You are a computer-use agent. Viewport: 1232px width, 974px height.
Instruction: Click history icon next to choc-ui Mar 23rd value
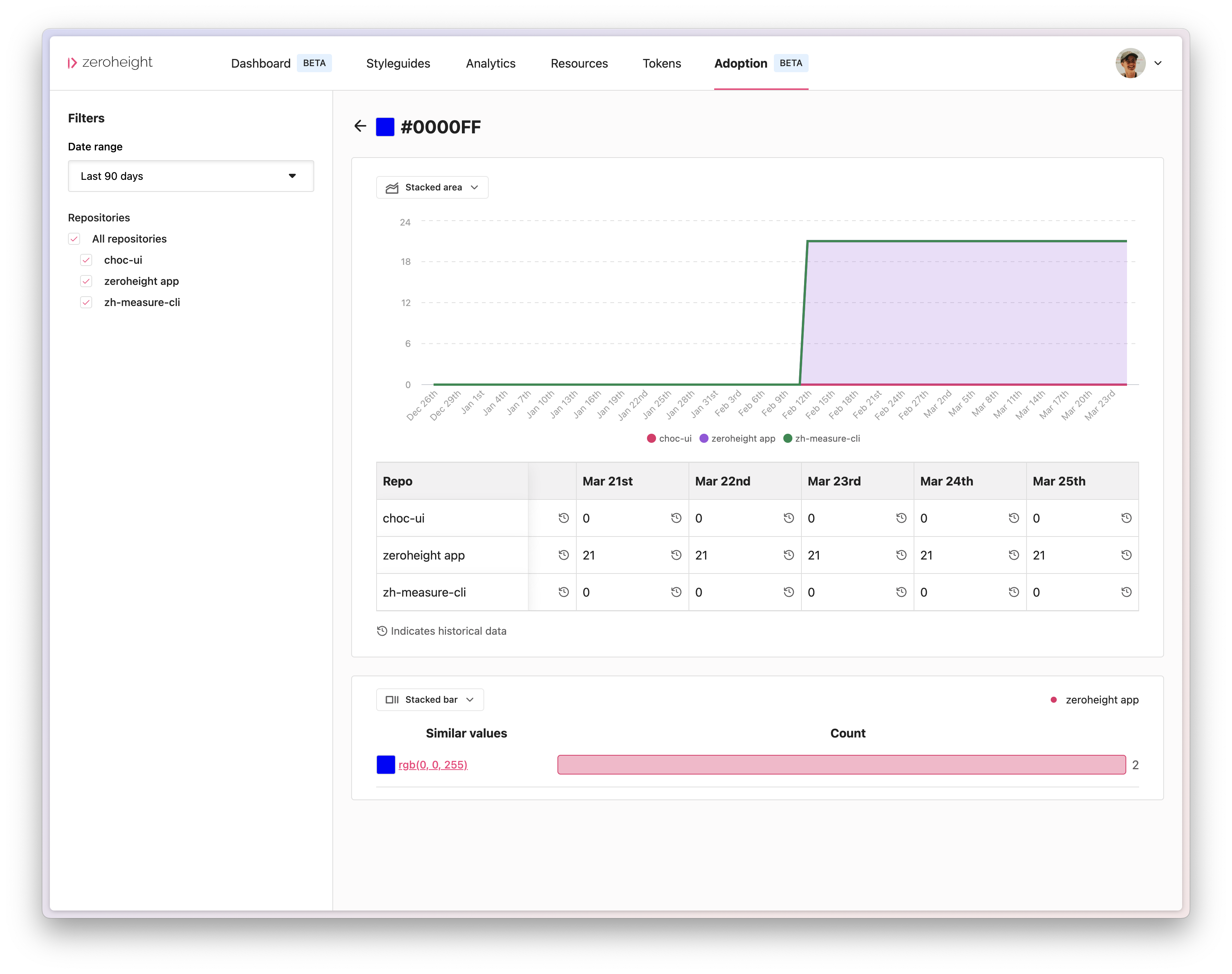901,518
